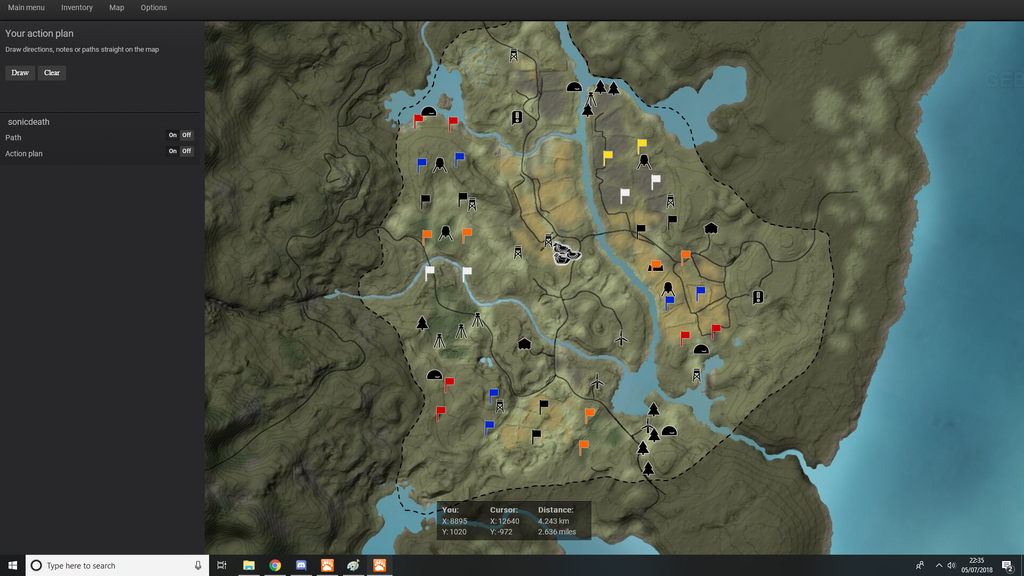
Task: Select the outpost dome beside the twin pines
Action: pos(574,86)
